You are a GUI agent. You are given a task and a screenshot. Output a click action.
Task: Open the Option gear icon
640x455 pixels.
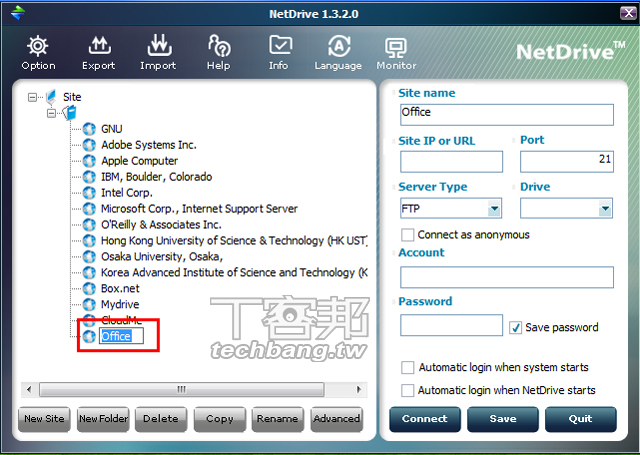[x=38, y=46]
